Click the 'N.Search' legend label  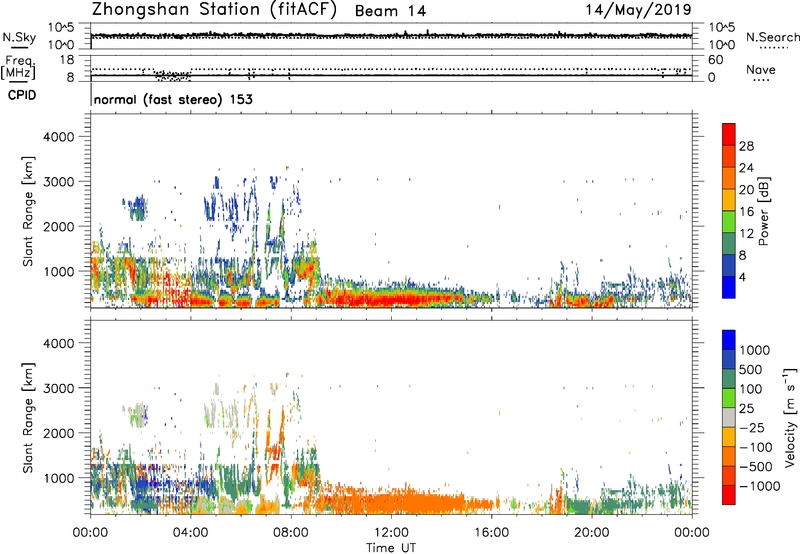click(x=773, y=37)
